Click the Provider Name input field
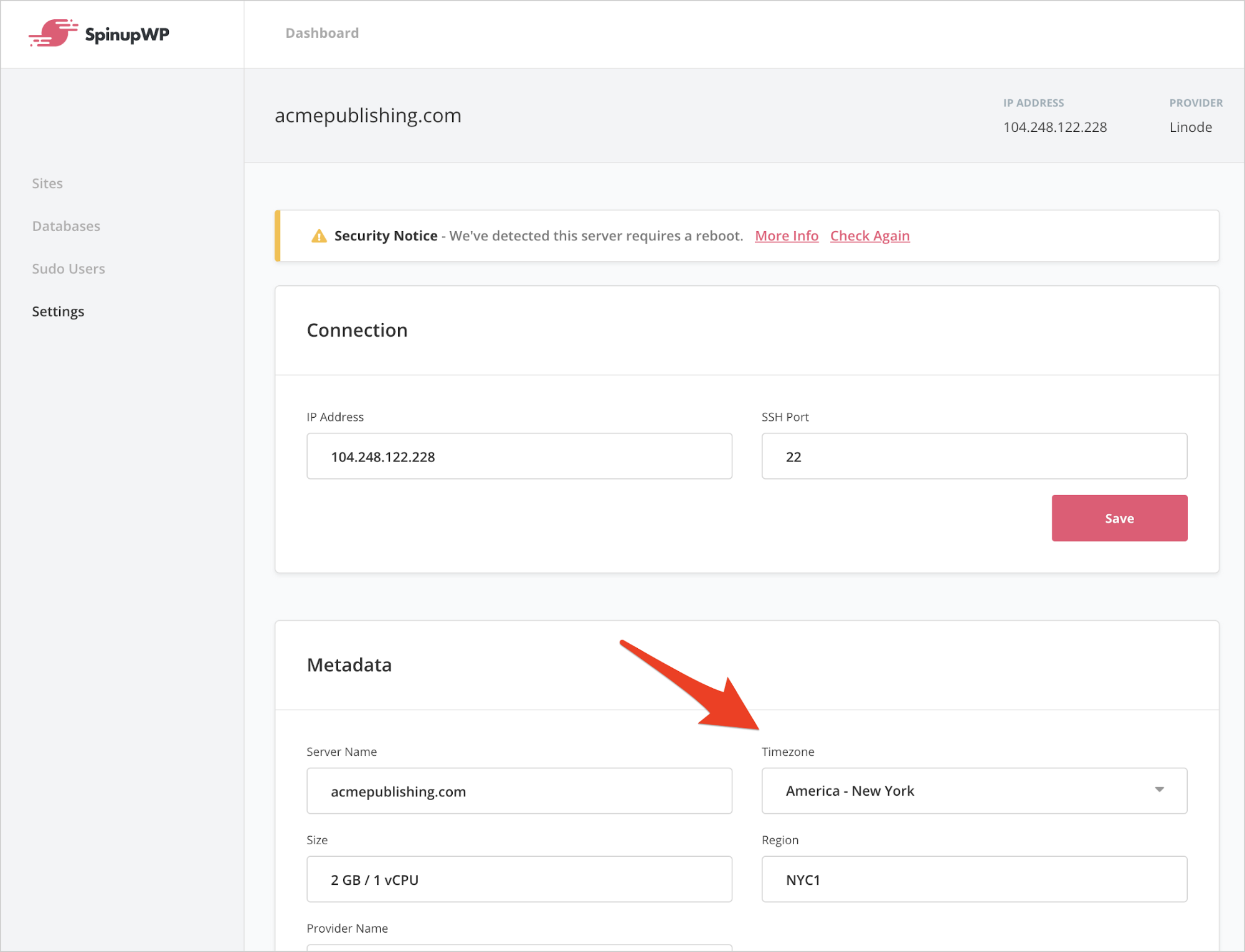Screen dimensions: 1245x952 (519, 948)
